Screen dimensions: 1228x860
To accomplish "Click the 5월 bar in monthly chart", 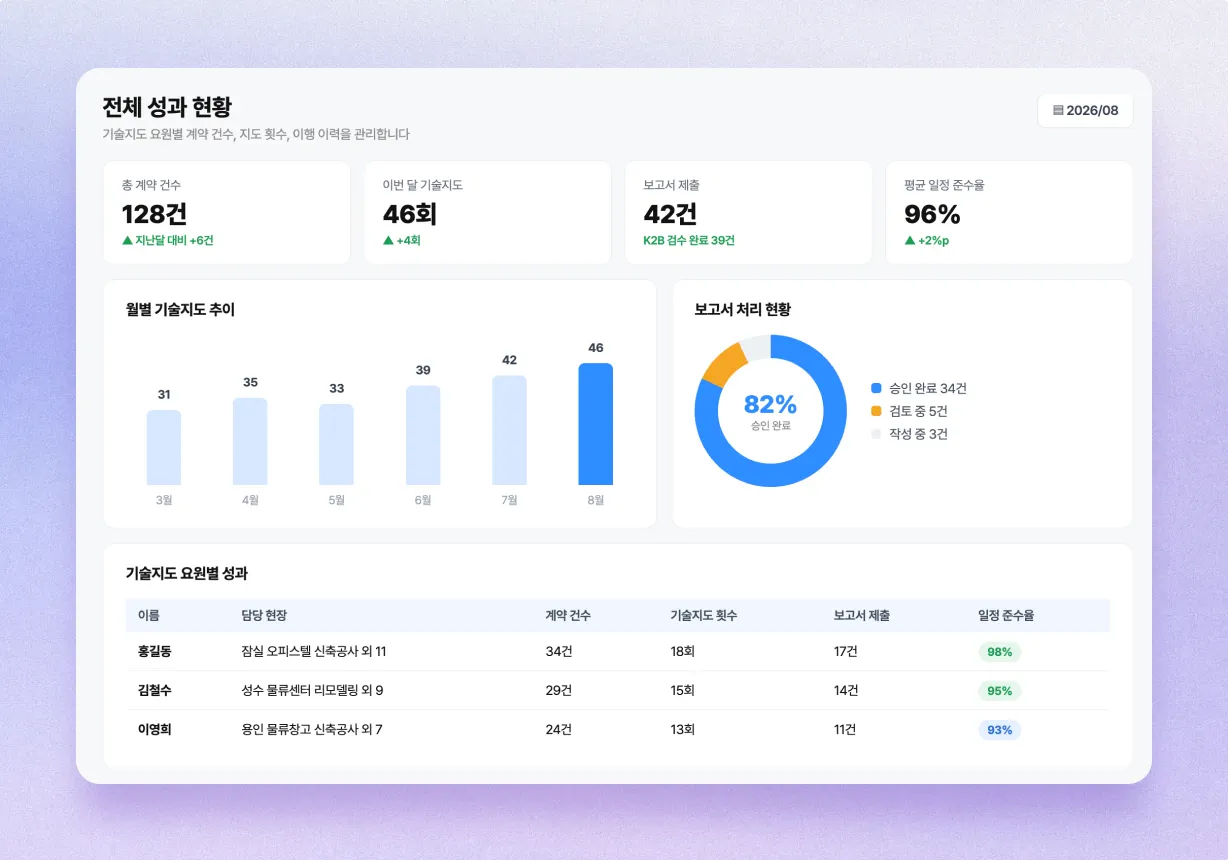I will point(336,444).
